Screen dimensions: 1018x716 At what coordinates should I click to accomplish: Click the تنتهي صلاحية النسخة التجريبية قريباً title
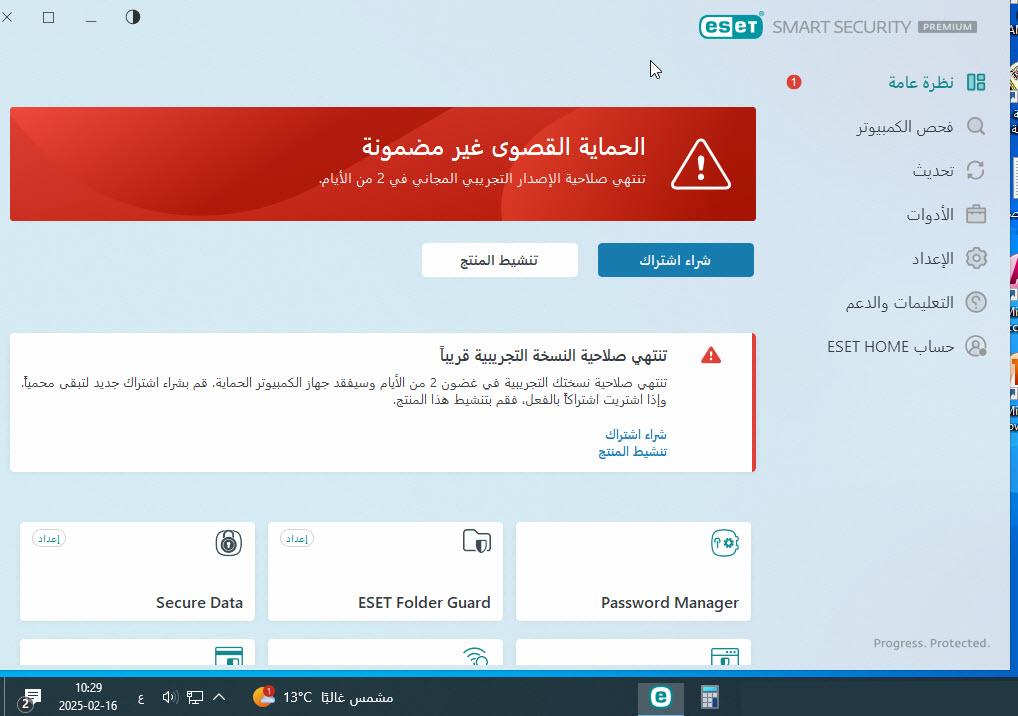[553, 356]
